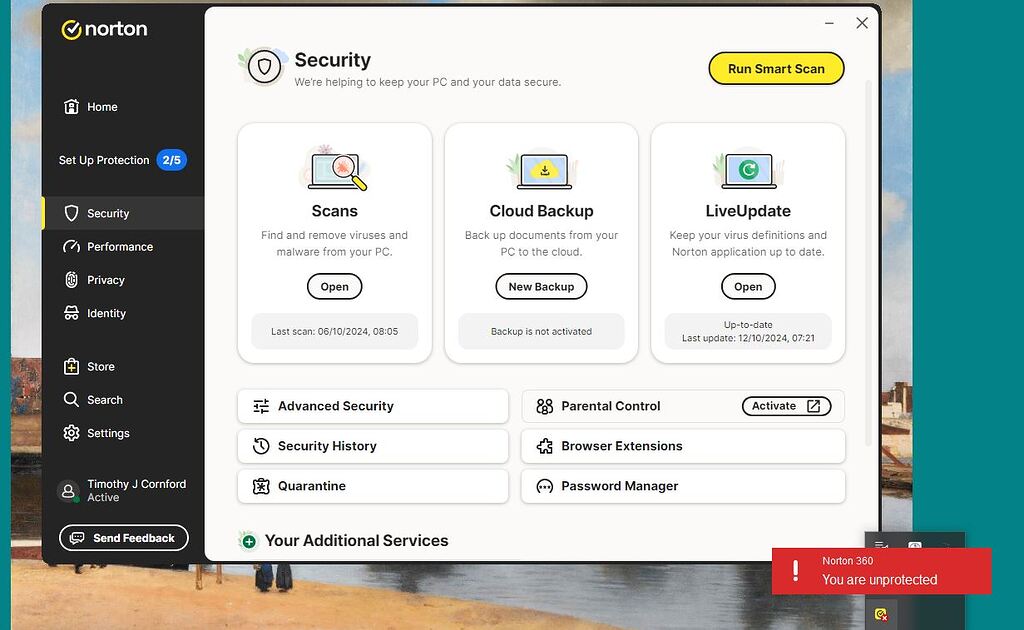Open Parental Control via the Activate button
Viewport: 1024px width, 630px height.
[x=788, y=406]
